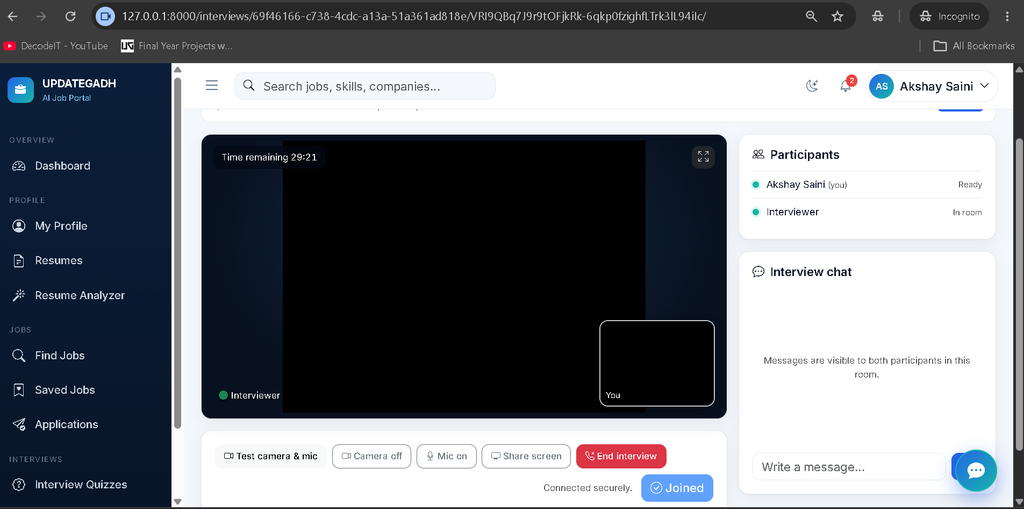Open the floating chat support bubble
Image resolution: width=1024 pixels, height=509 pixels.
coord(976,471)
